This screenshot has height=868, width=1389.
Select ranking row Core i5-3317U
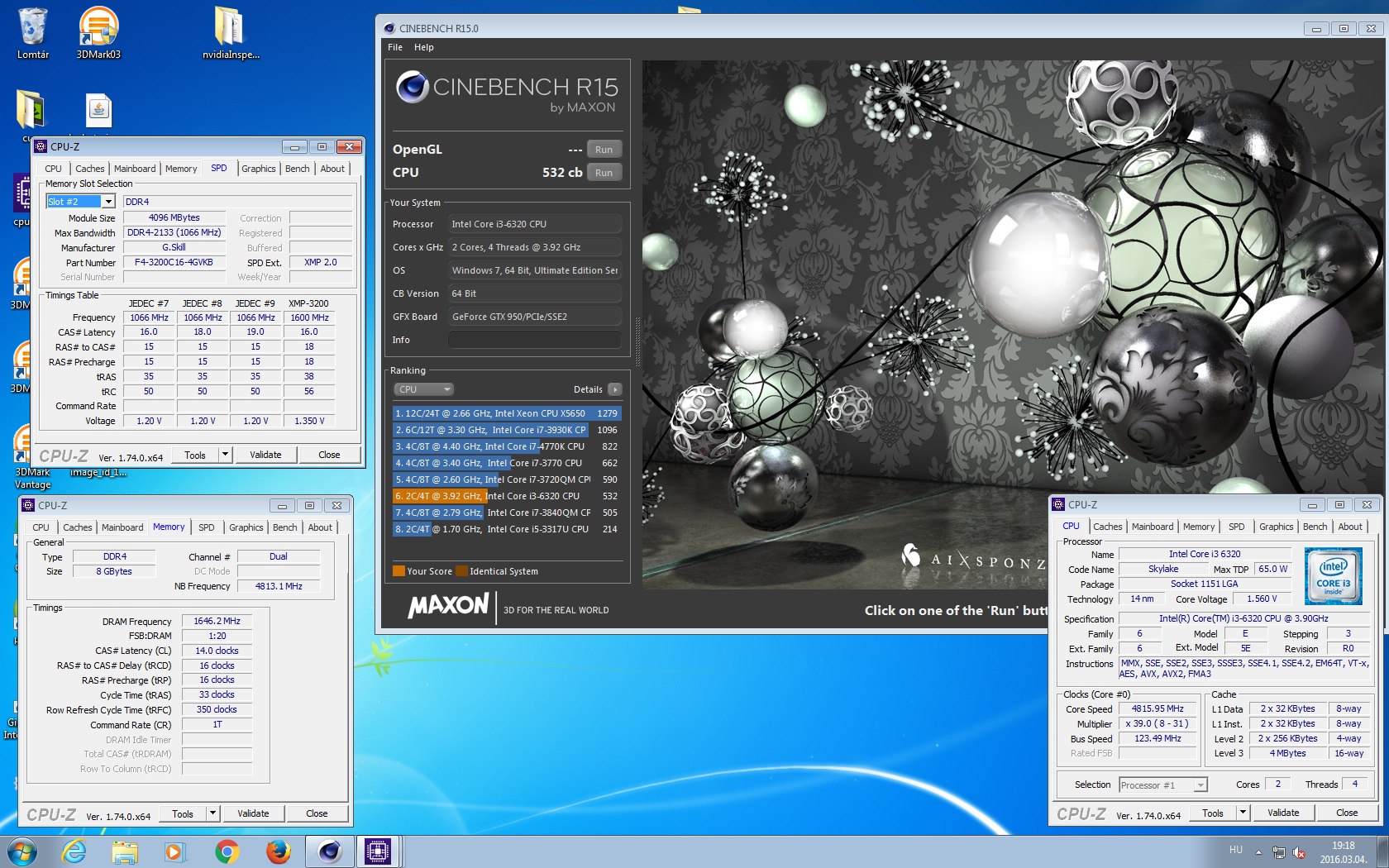click(507, 529)
